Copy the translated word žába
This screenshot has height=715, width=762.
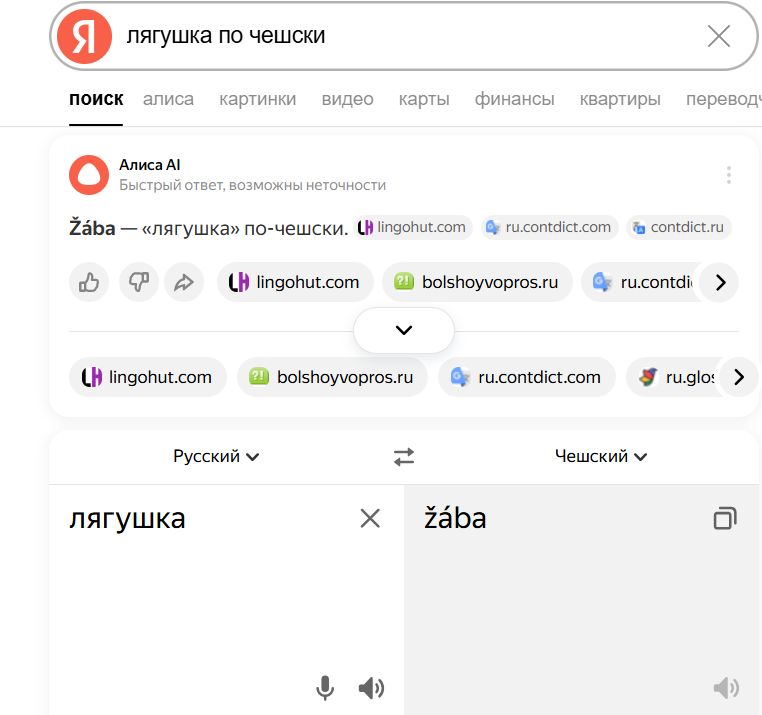[724, 518]
